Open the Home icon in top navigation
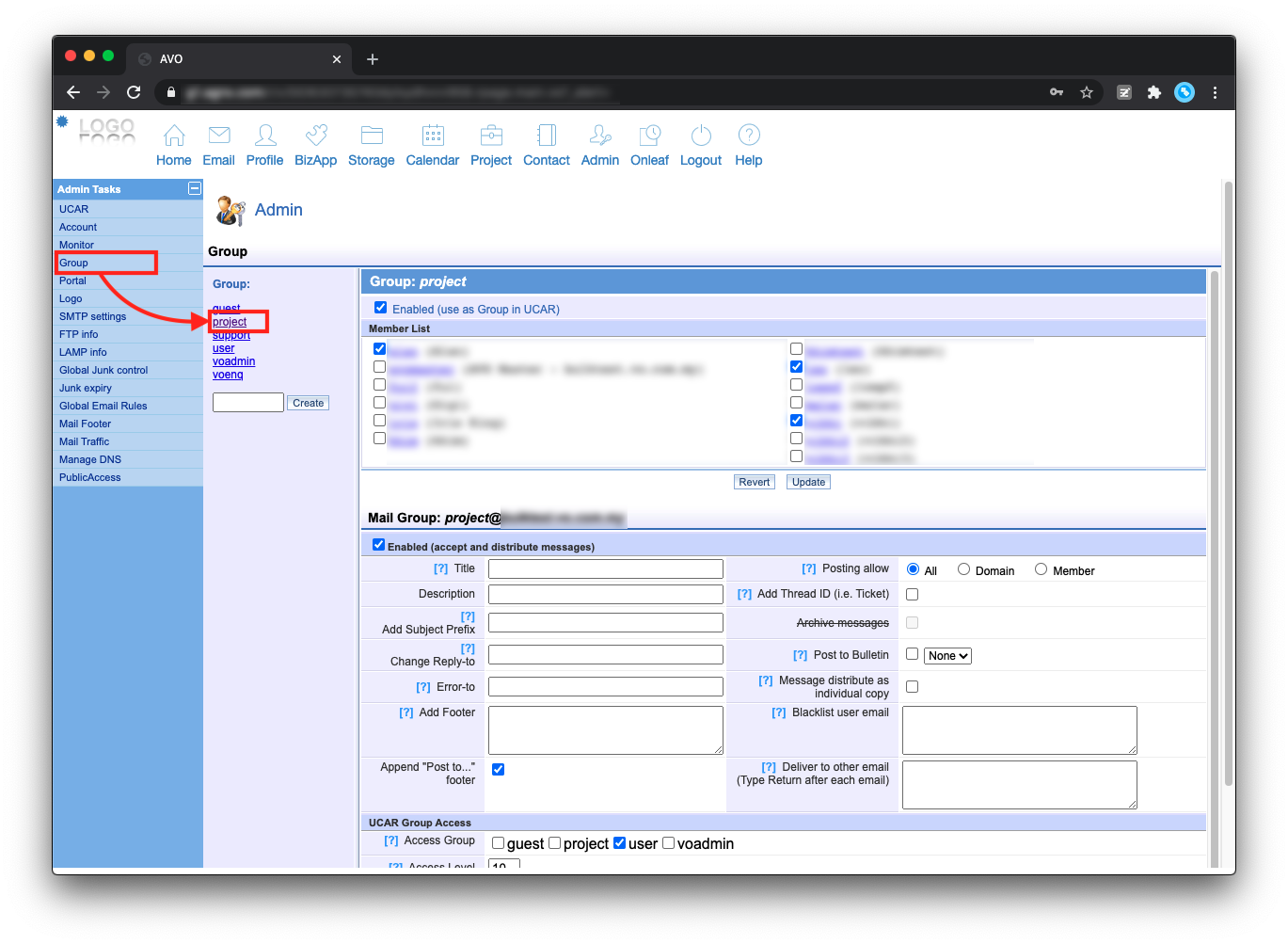This screenshot has height=944, width=1288. [x=174, y=136]
